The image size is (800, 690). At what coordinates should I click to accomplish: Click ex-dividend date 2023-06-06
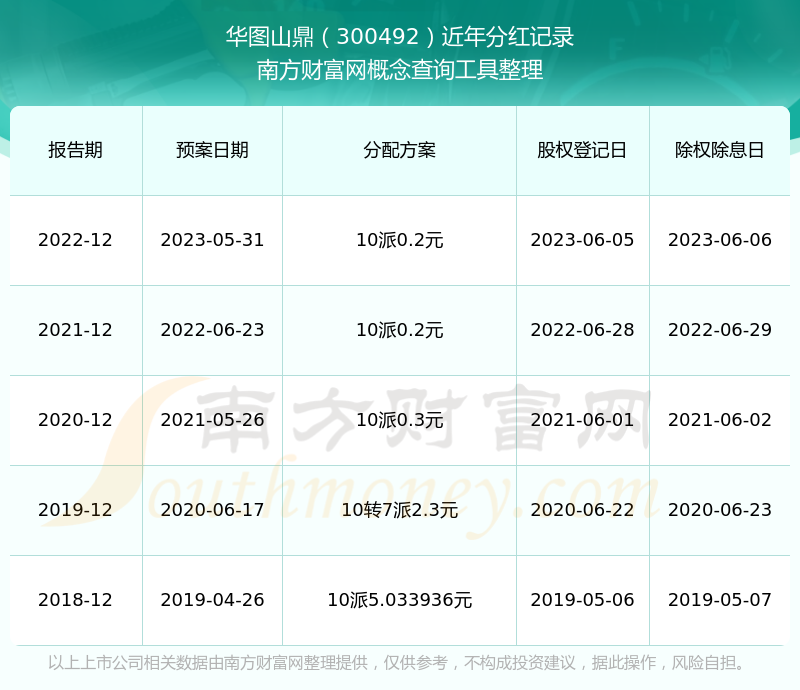[x=719, y=240]
